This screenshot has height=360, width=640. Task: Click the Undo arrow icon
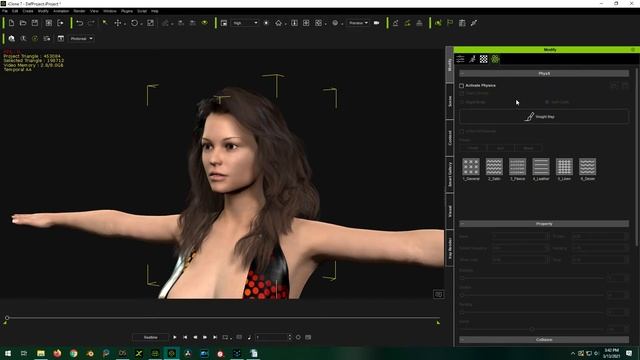pyautogui.click(x=80, y=23)
